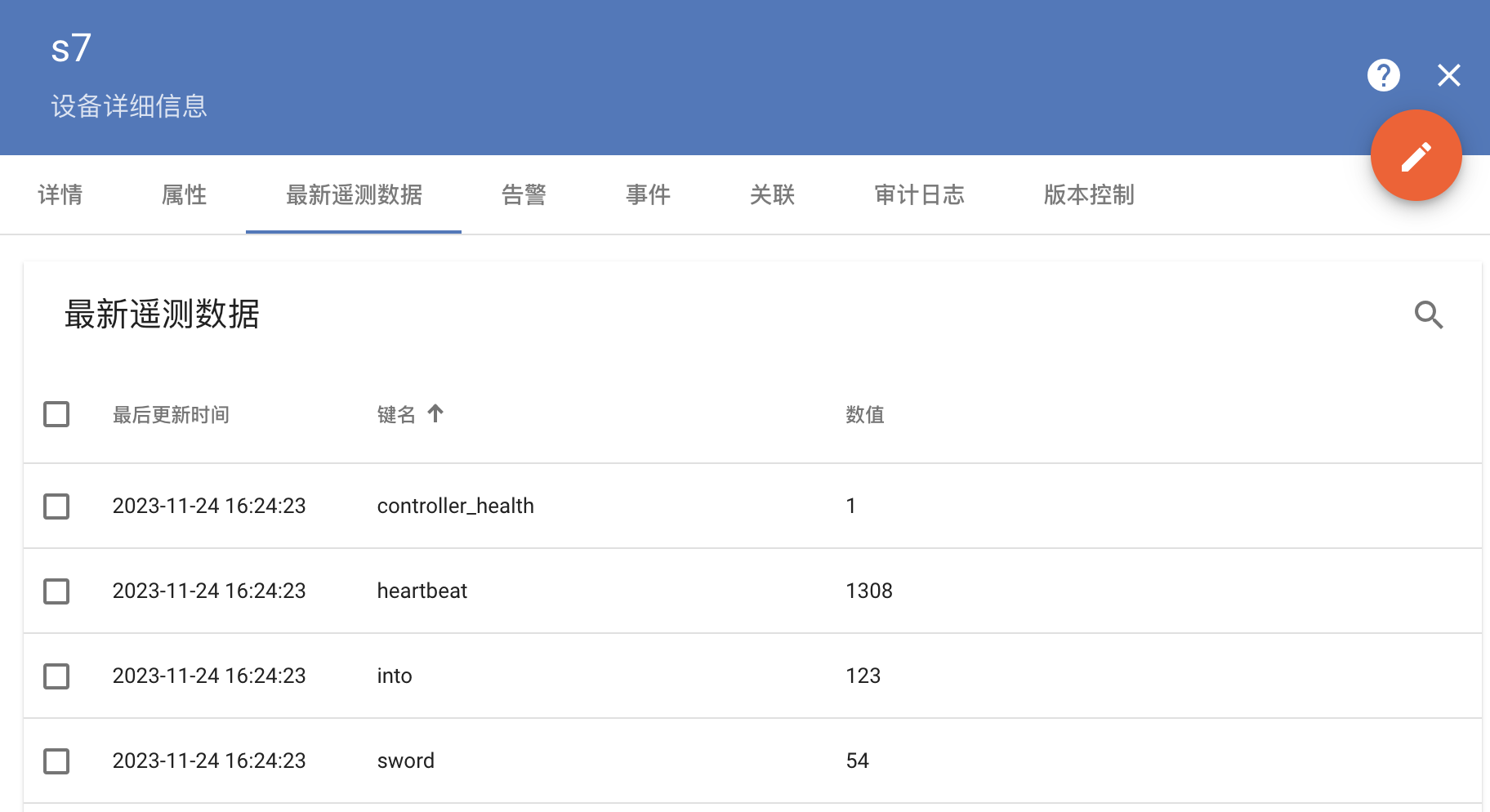The image size is (1490, 812).
Task: Select the sword key name
Action: click(406, 761)
